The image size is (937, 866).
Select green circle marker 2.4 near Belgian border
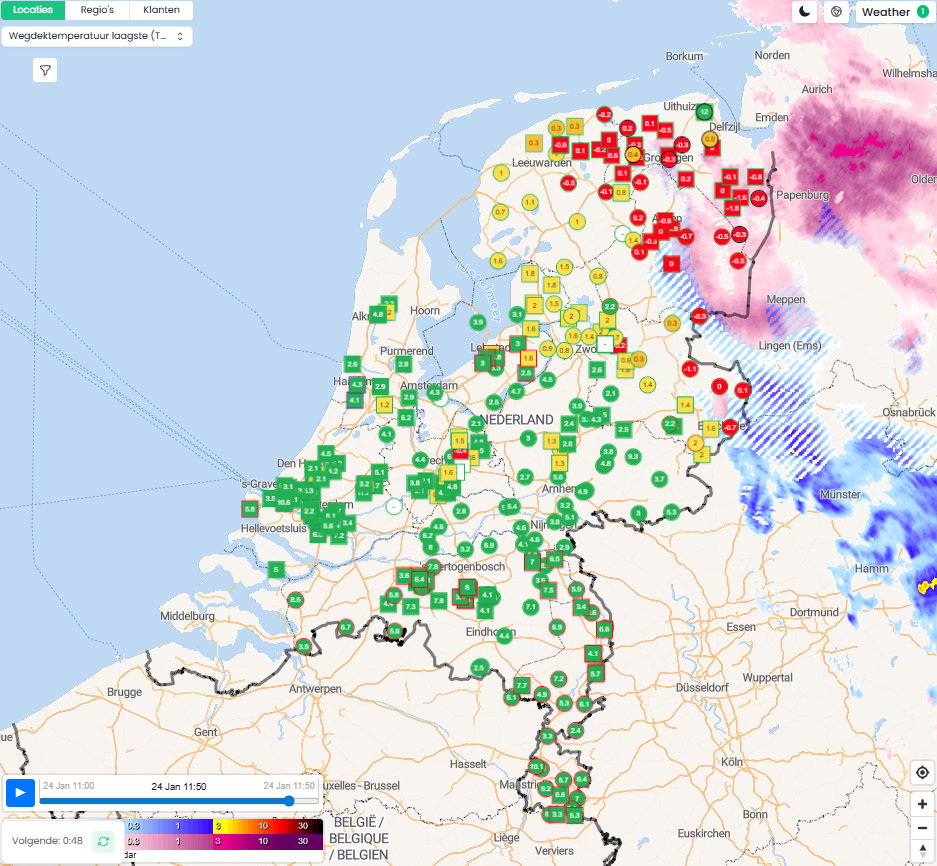(575, 730)
